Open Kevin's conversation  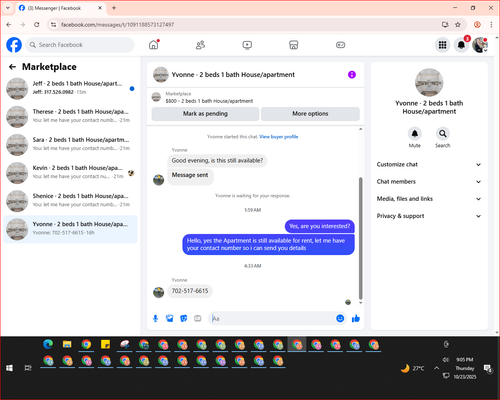tap(70, 173)
